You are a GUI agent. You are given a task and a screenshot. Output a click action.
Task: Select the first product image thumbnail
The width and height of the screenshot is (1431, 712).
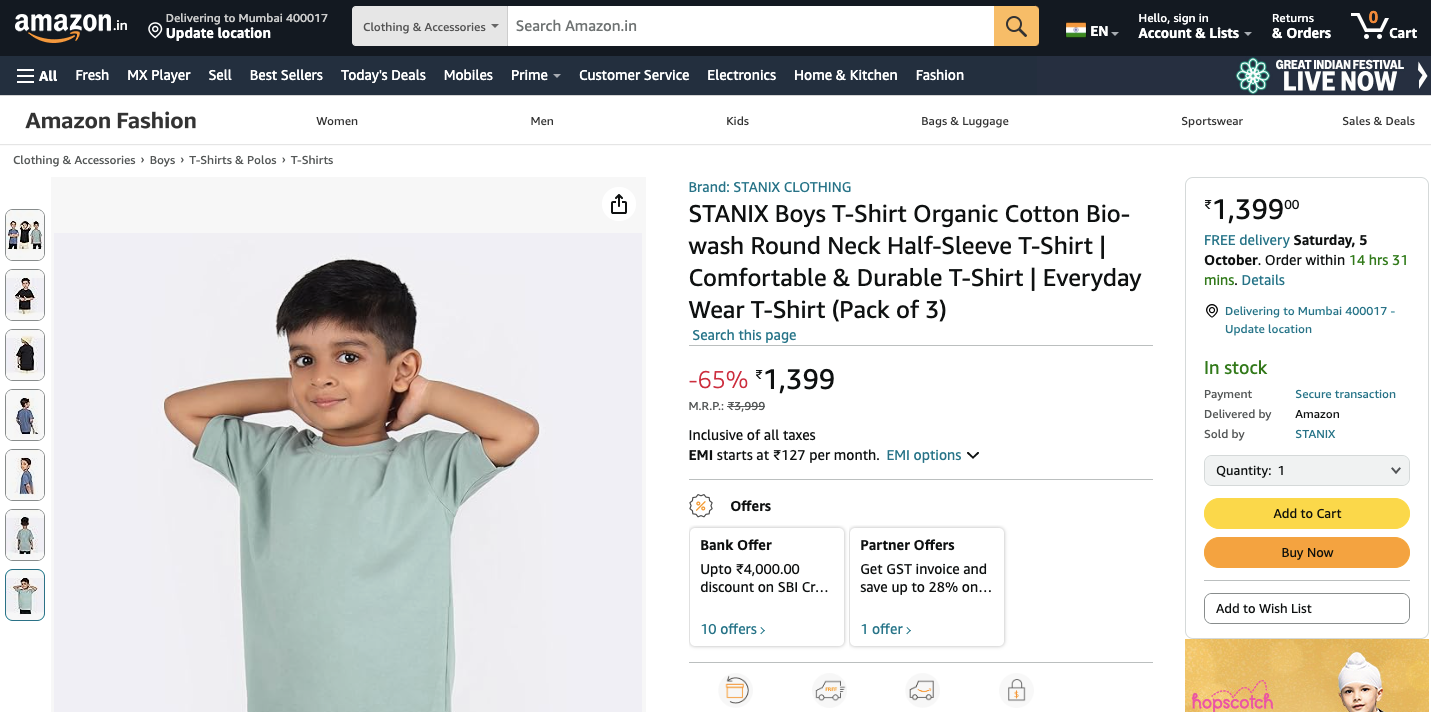(x=25, y=235)
